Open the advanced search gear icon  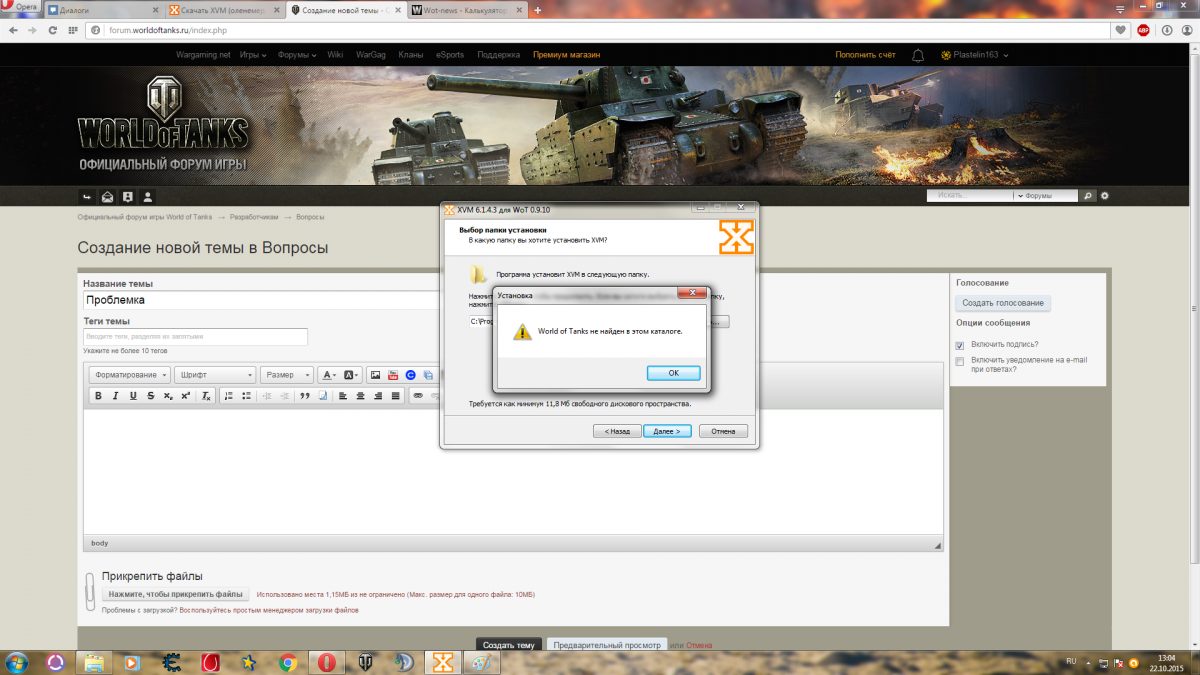(1105, 196)
